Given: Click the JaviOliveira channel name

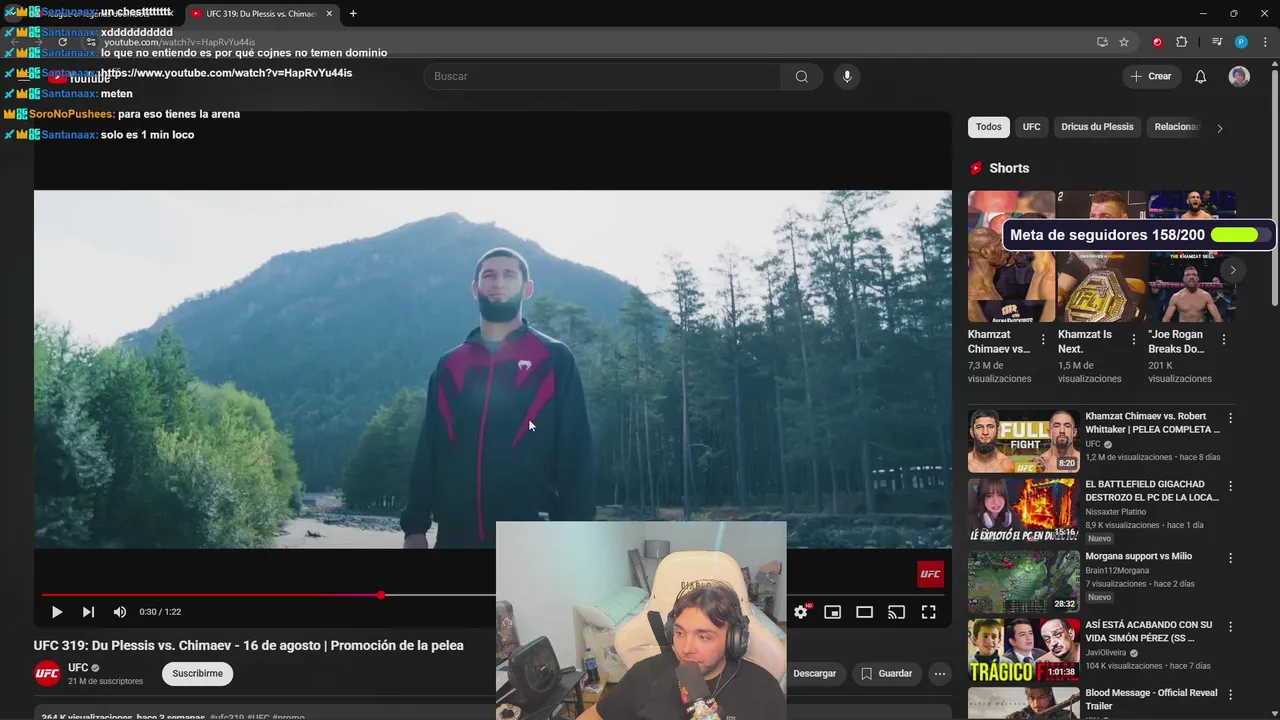Looking at the screenshot, I should click(x=1108, y=652).
